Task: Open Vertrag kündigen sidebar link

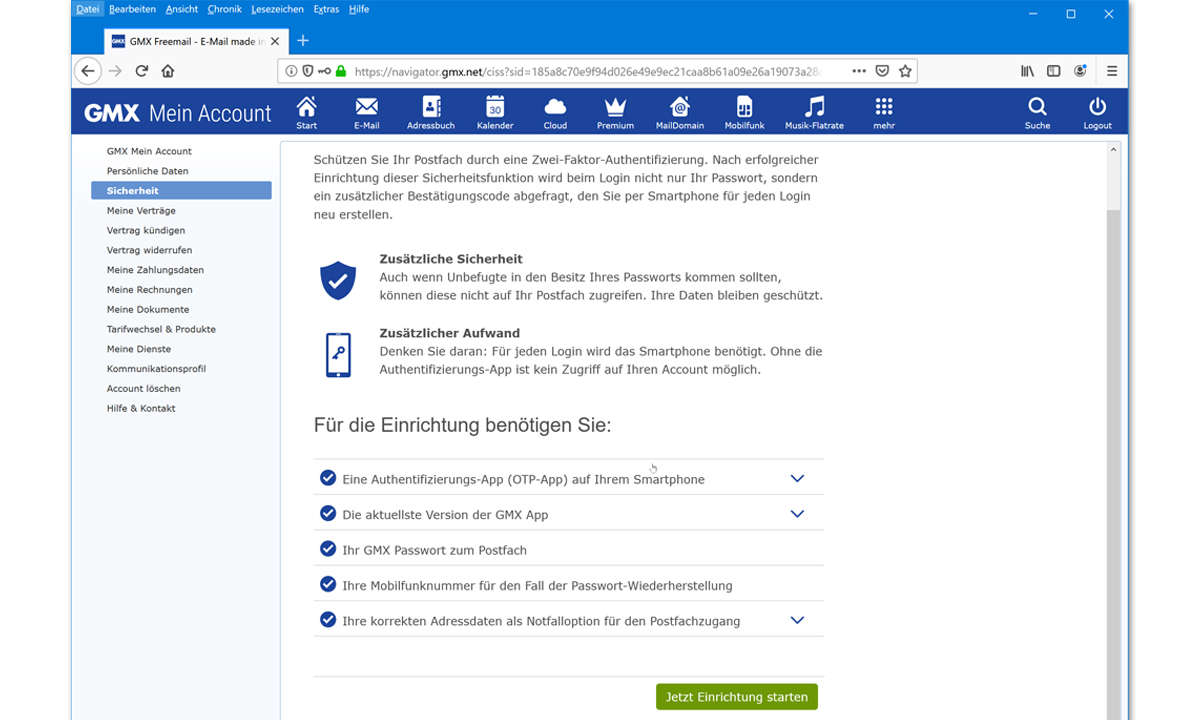Action: point(145,230)
